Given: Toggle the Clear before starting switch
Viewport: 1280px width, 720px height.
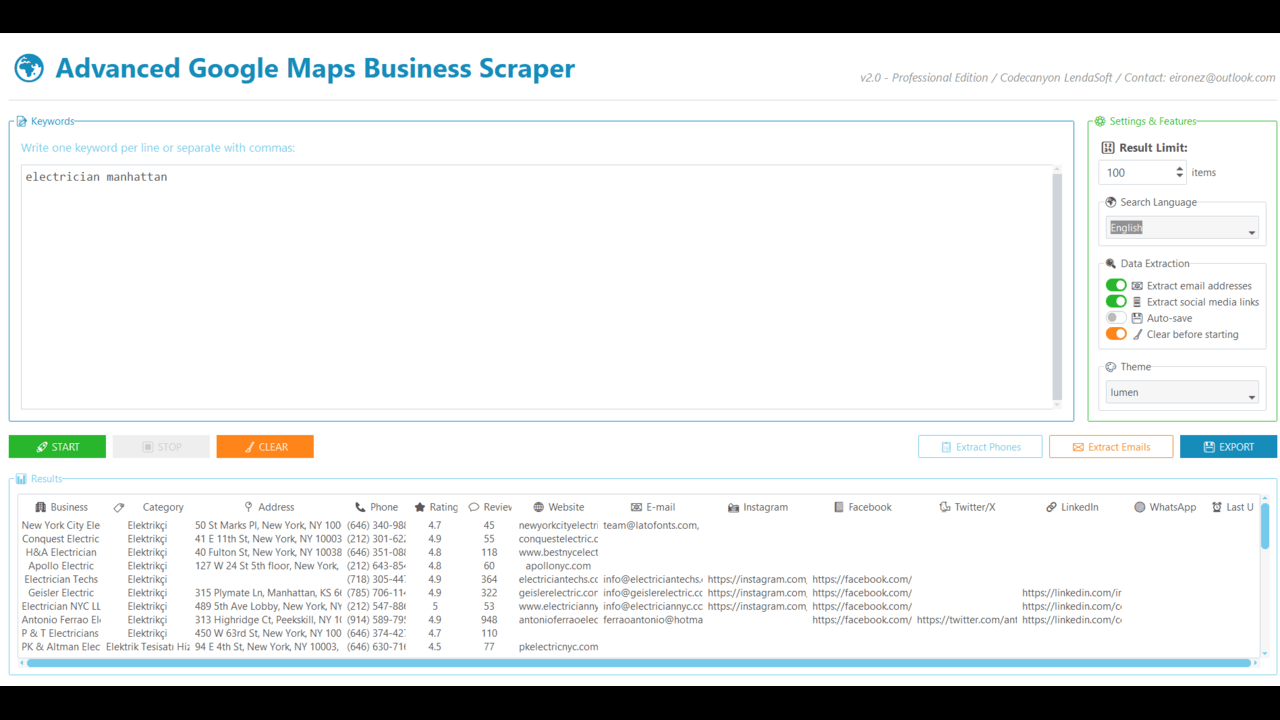Looking at the screenshot, I should pos(1116,334).
